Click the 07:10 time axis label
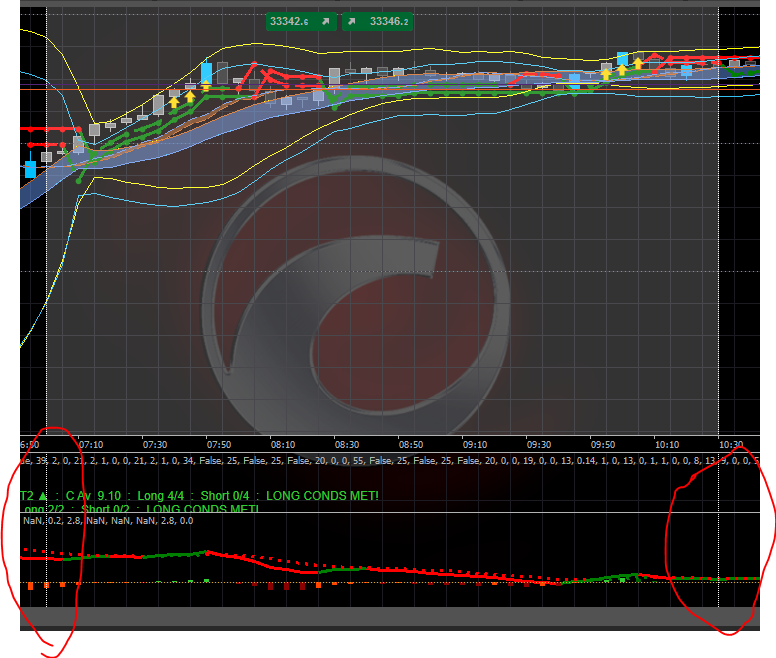The image size is (776, 658). (x=91, y=445)
